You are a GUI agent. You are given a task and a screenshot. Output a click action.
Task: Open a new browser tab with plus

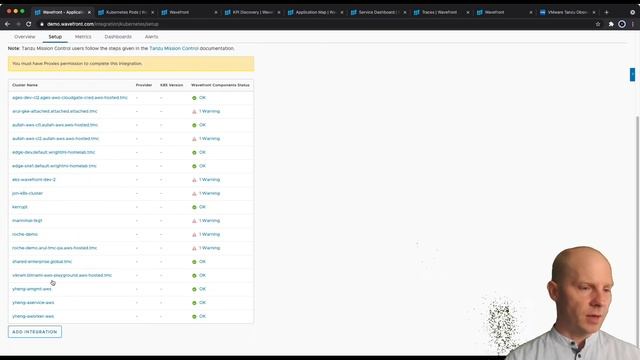607,12
